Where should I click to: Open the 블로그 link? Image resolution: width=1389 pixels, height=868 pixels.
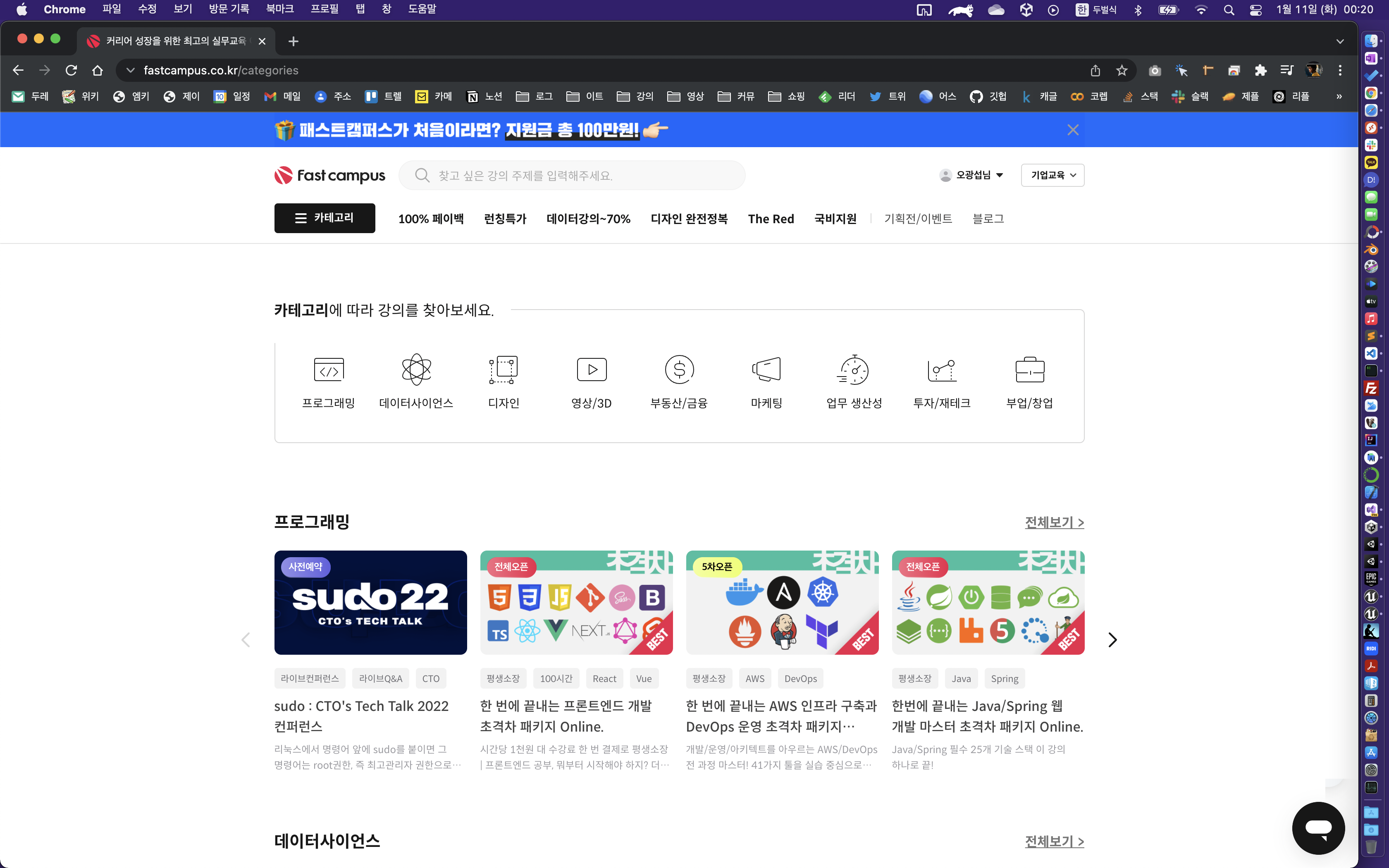[988, 219]
